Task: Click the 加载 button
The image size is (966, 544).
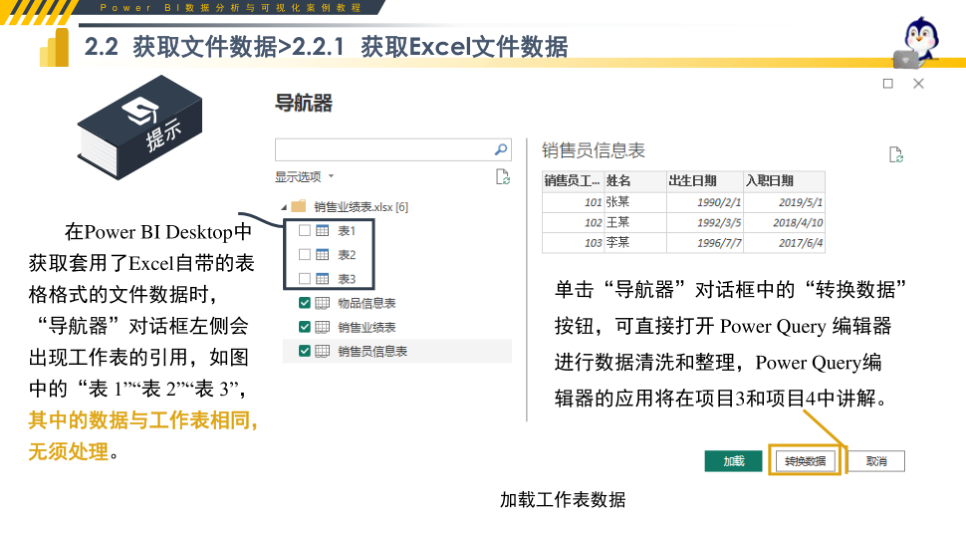Action: pyautogui.click(x=733, y=461)
